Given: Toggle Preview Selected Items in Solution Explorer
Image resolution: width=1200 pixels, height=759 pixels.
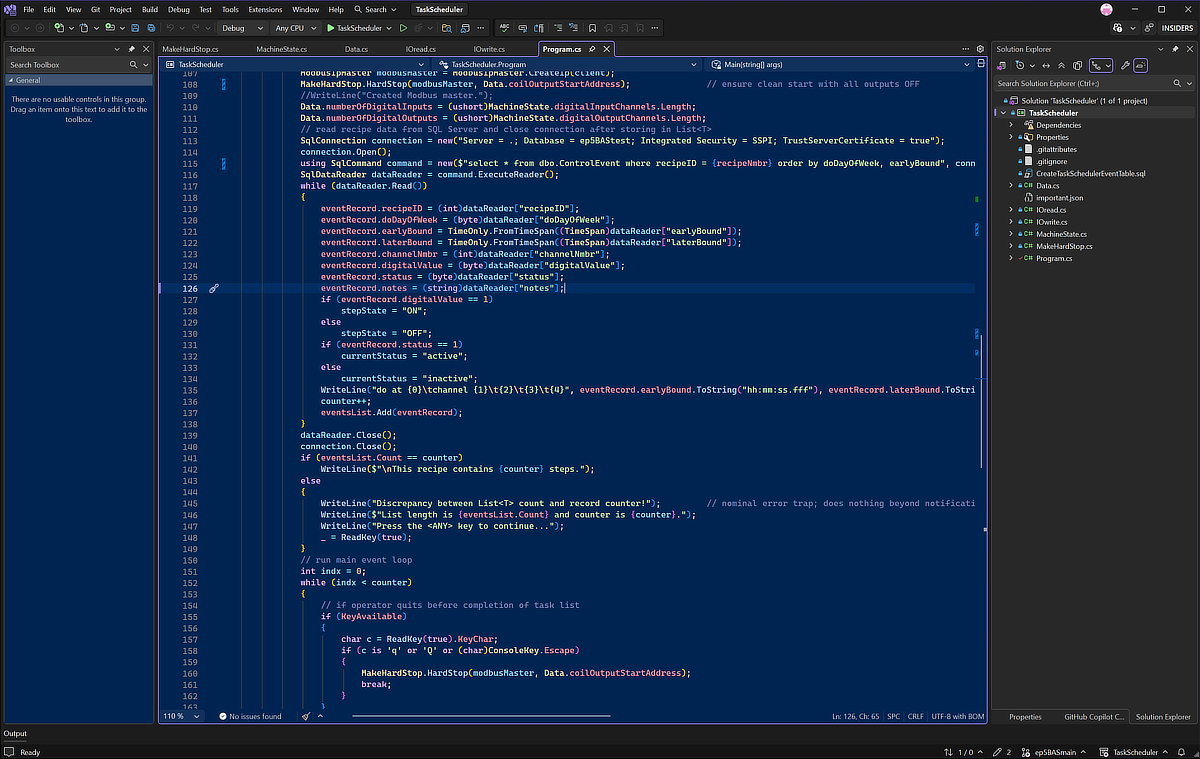Looking at the screenshot, I should tap(1141, 65).
